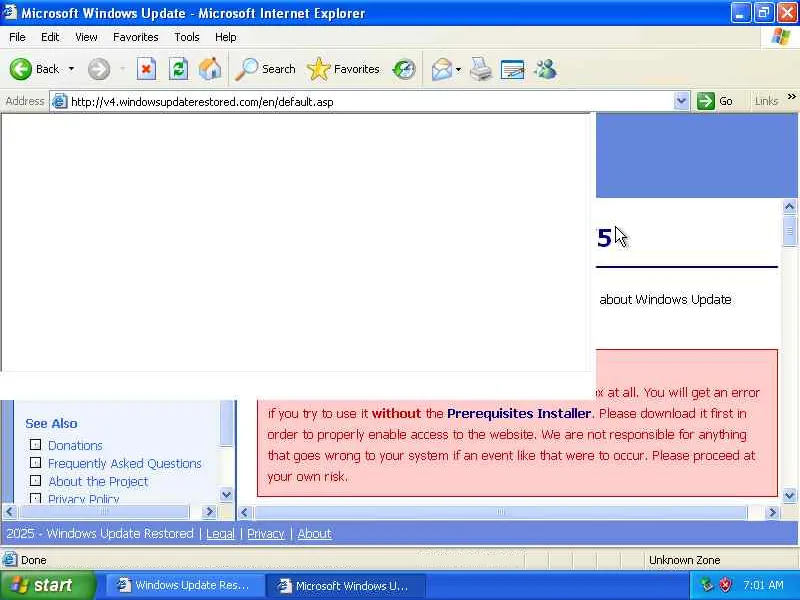Open the Edit menu

coord(50,37)
